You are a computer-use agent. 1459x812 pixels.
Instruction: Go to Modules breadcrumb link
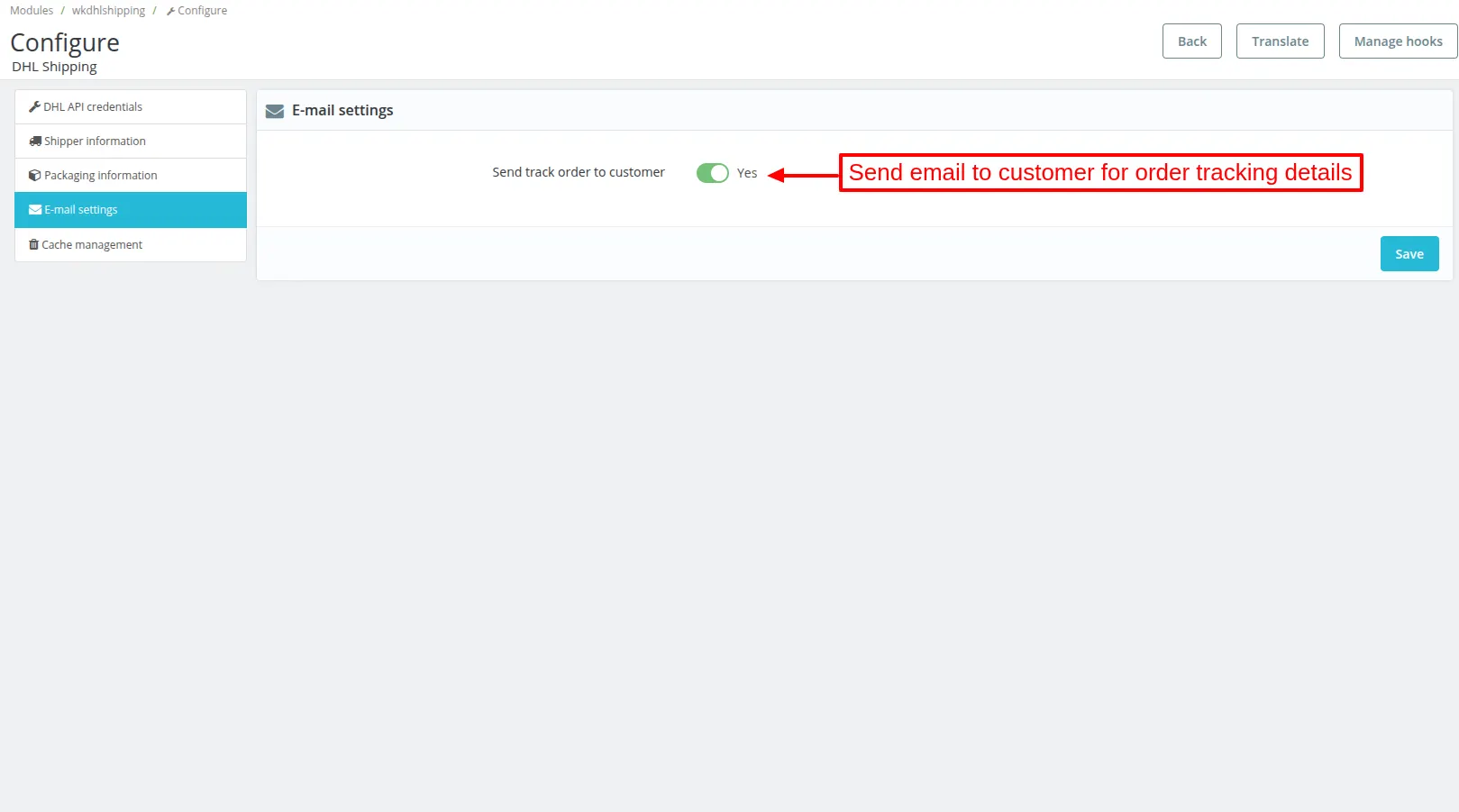(32, 11)
